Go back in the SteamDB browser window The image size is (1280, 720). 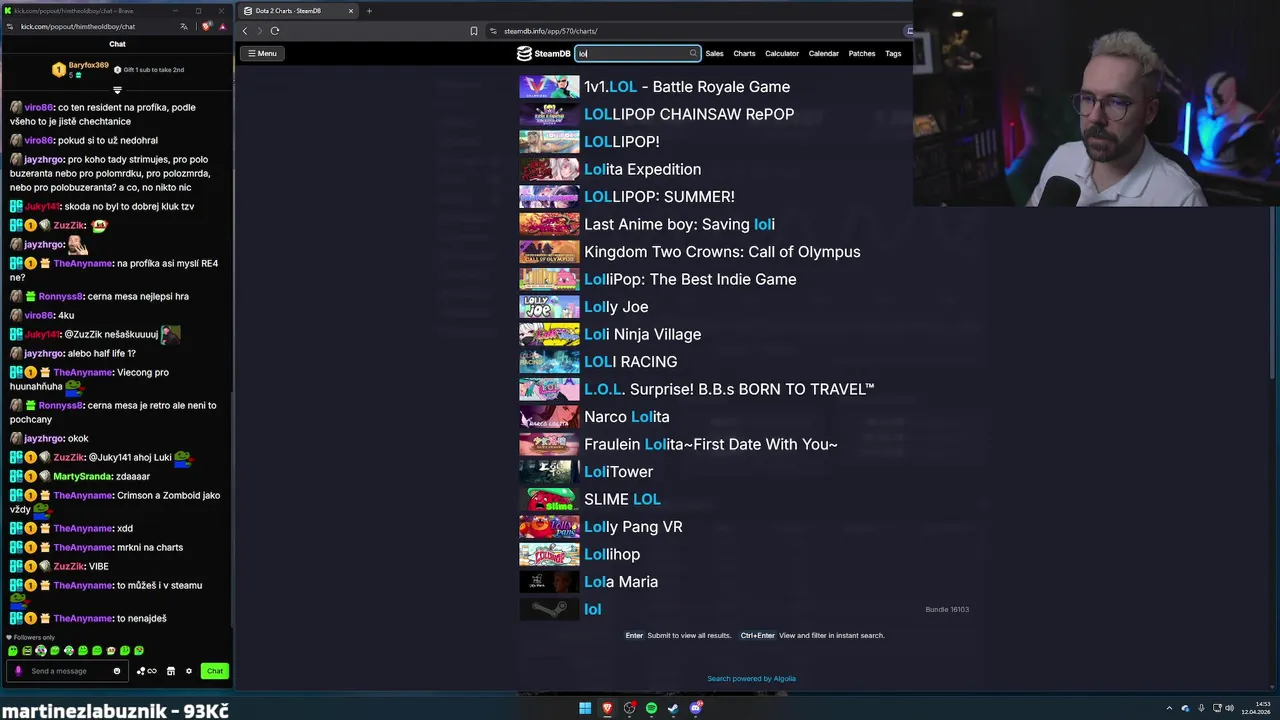pos(245,31)
